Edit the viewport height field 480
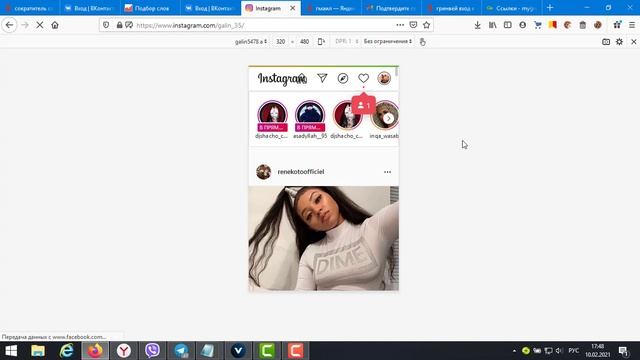The width and height of the screenshot is (640, 360). pyautogui.click(x=304, y=42)
